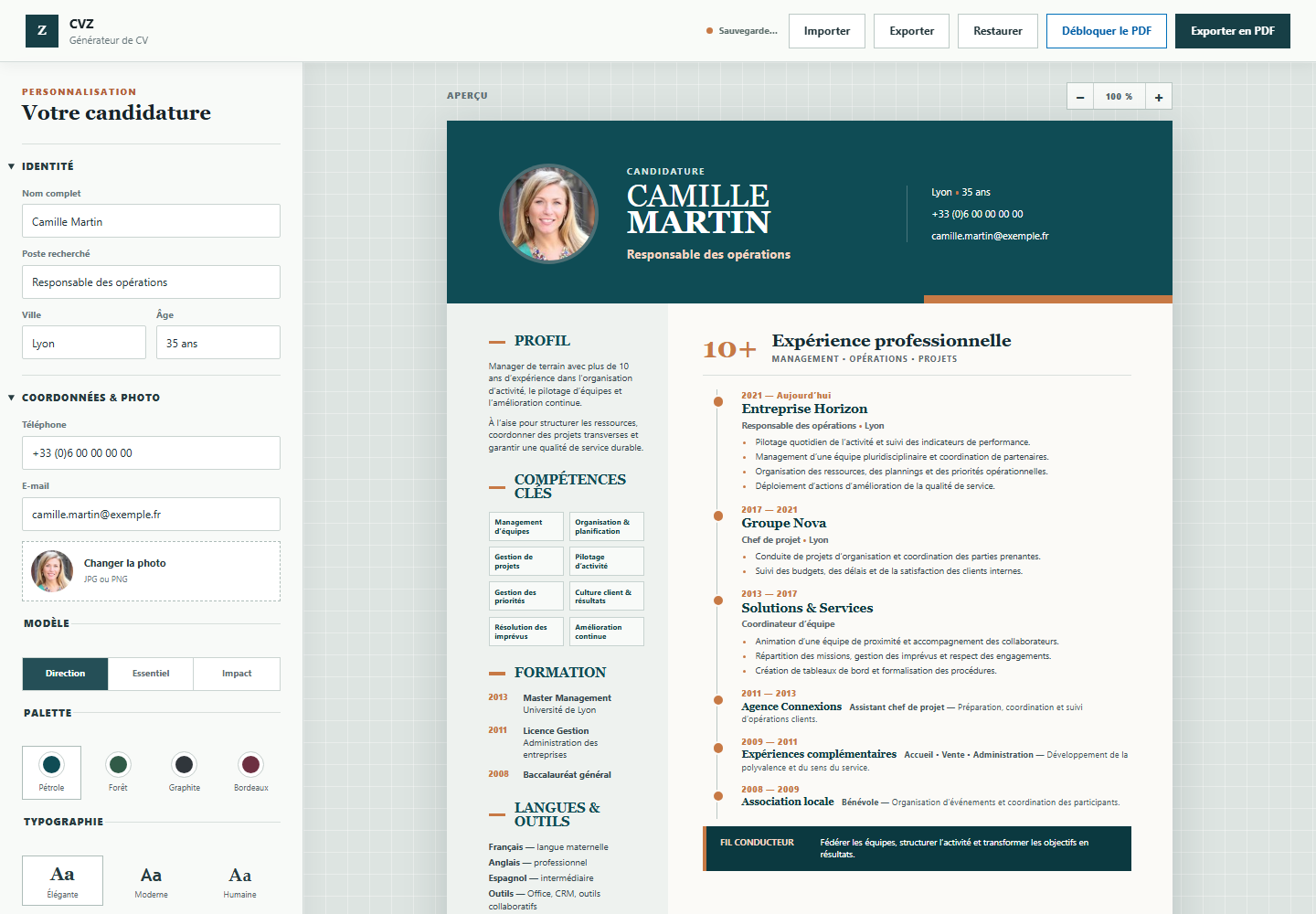Select the Humaine typography option

[x=239, y=880]
